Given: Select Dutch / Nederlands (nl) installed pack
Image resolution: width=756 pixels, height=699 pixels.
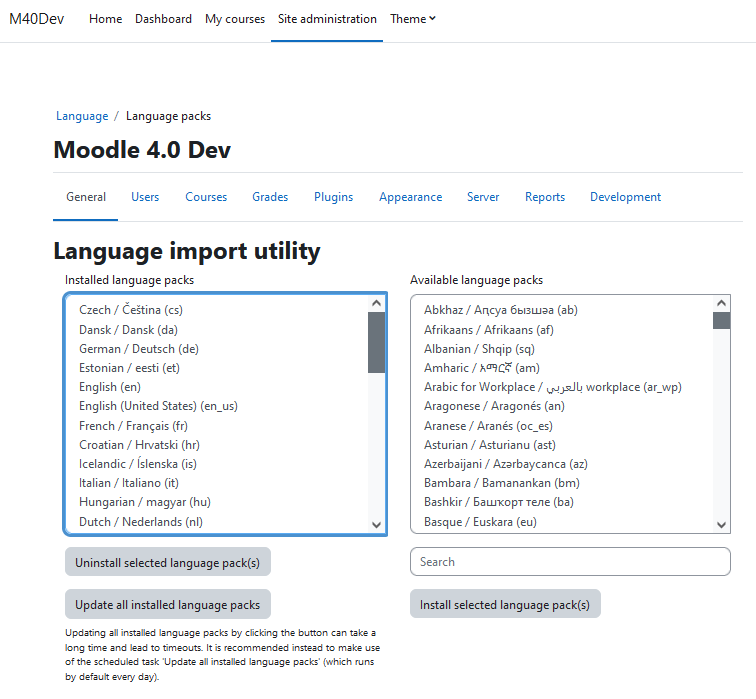Looking at the screenshot, I should point(217,522).
